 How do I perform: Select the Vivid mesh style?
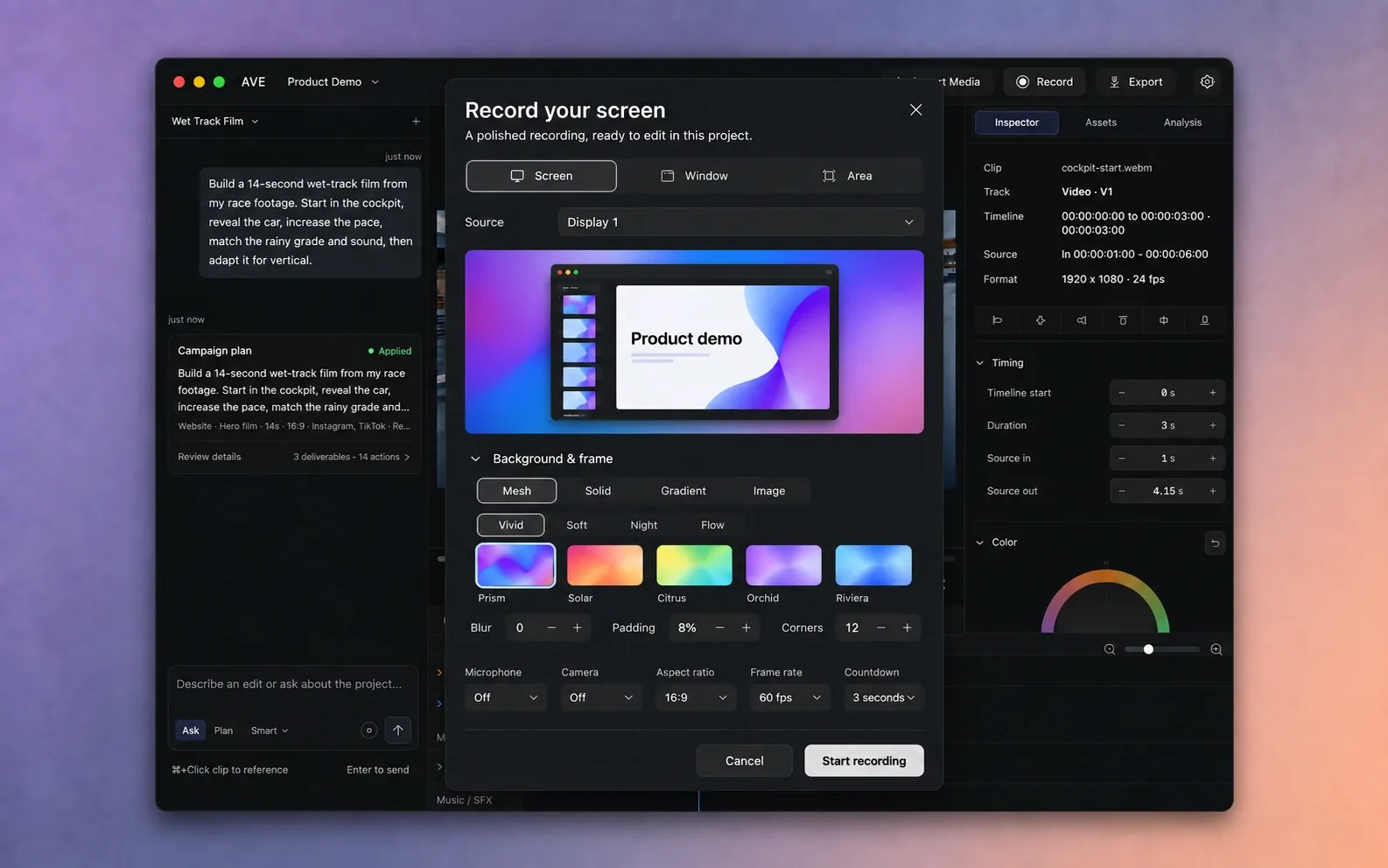click(x=511, y=525)
